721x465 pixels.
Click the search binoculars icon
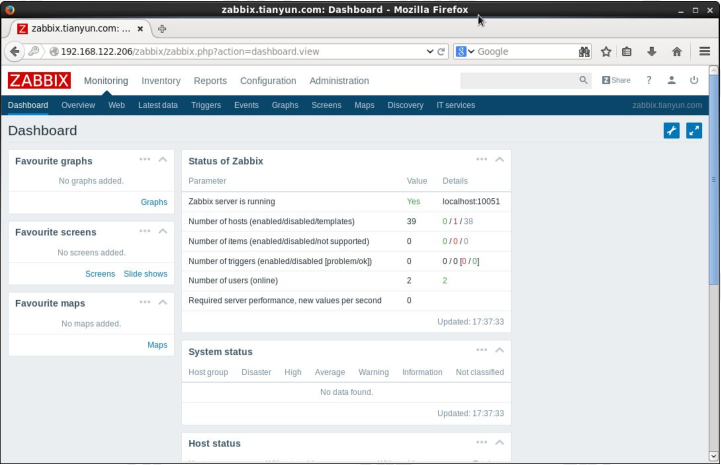pos(584,52)
